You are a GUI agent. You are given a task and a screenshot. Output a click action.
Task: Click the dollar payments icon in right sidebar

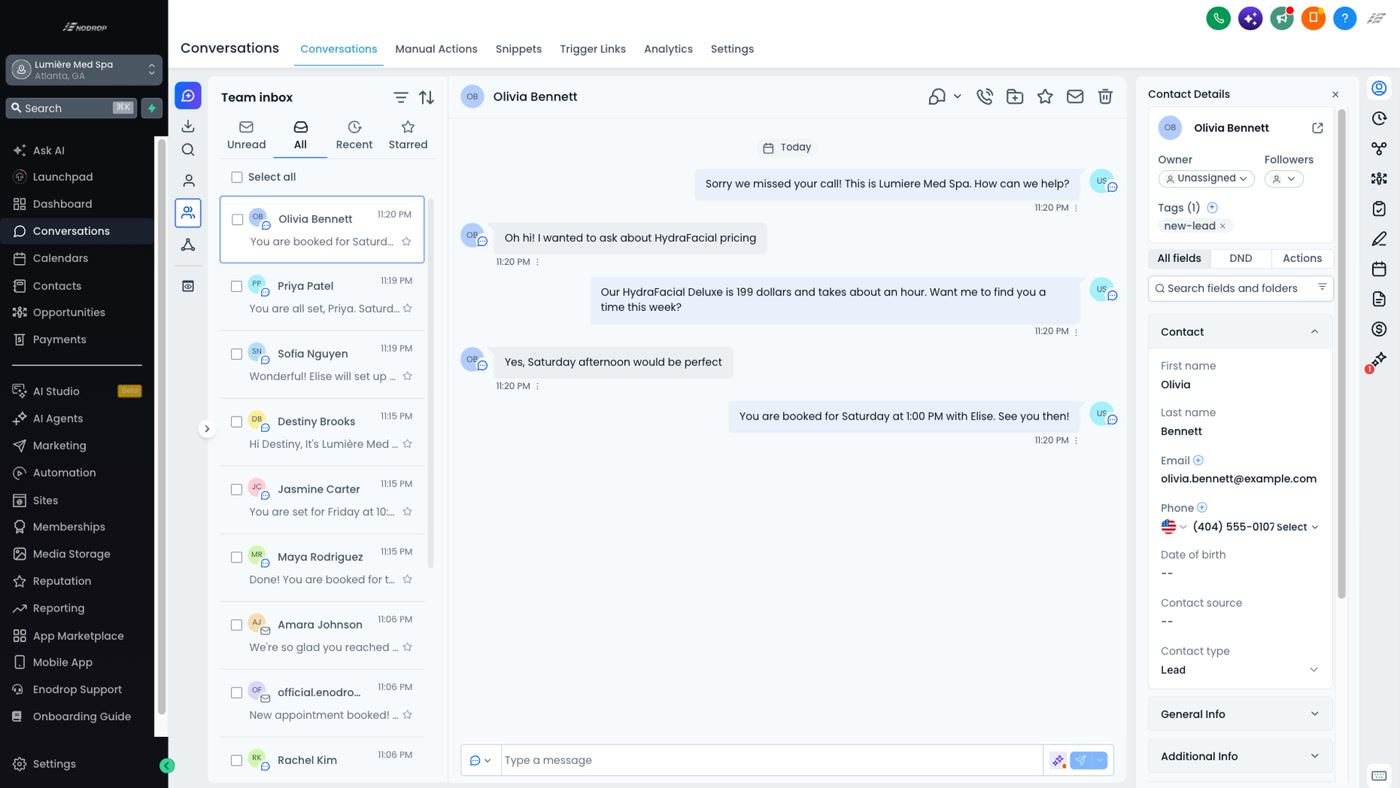(x=1379, y=329)
